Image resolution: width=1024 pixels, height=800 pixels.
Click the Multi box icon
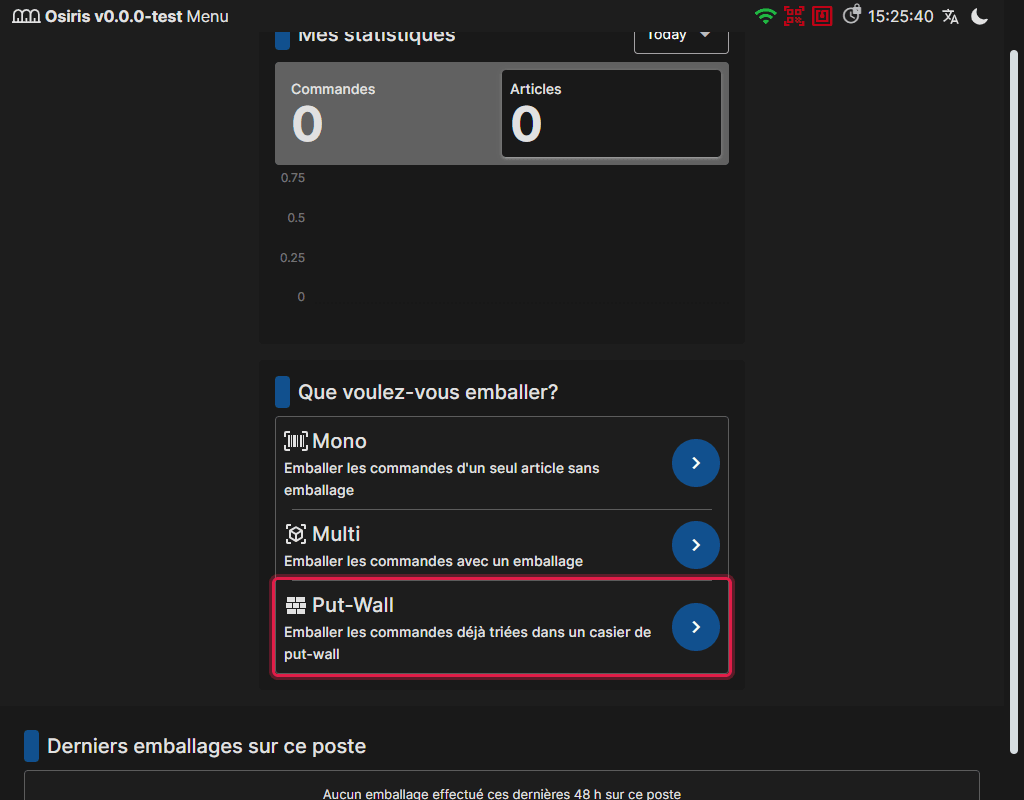coord(296,534)
